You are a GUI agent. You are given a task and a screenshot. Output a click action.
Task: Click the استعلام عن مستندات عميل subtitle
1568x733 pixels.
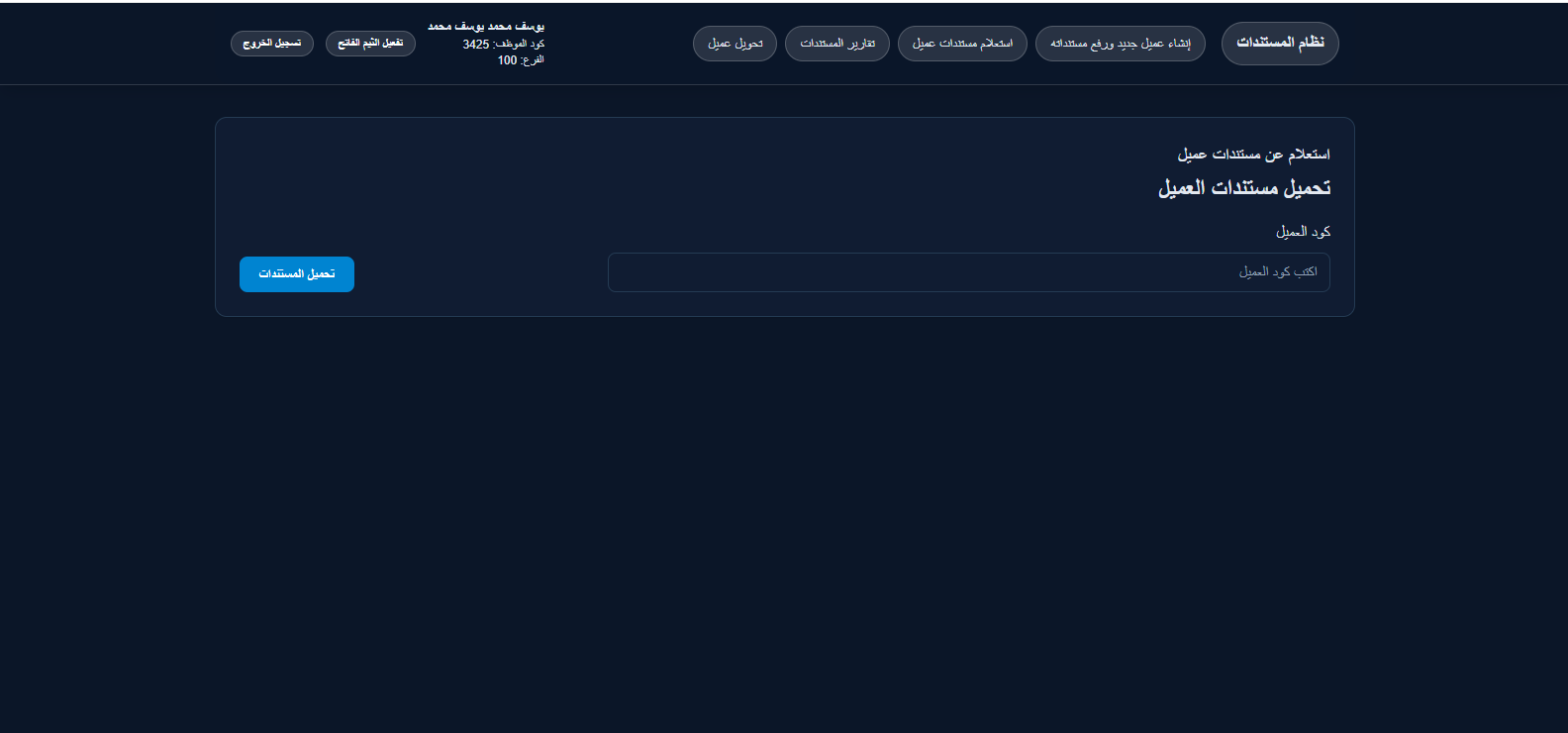click(1253, 155)
